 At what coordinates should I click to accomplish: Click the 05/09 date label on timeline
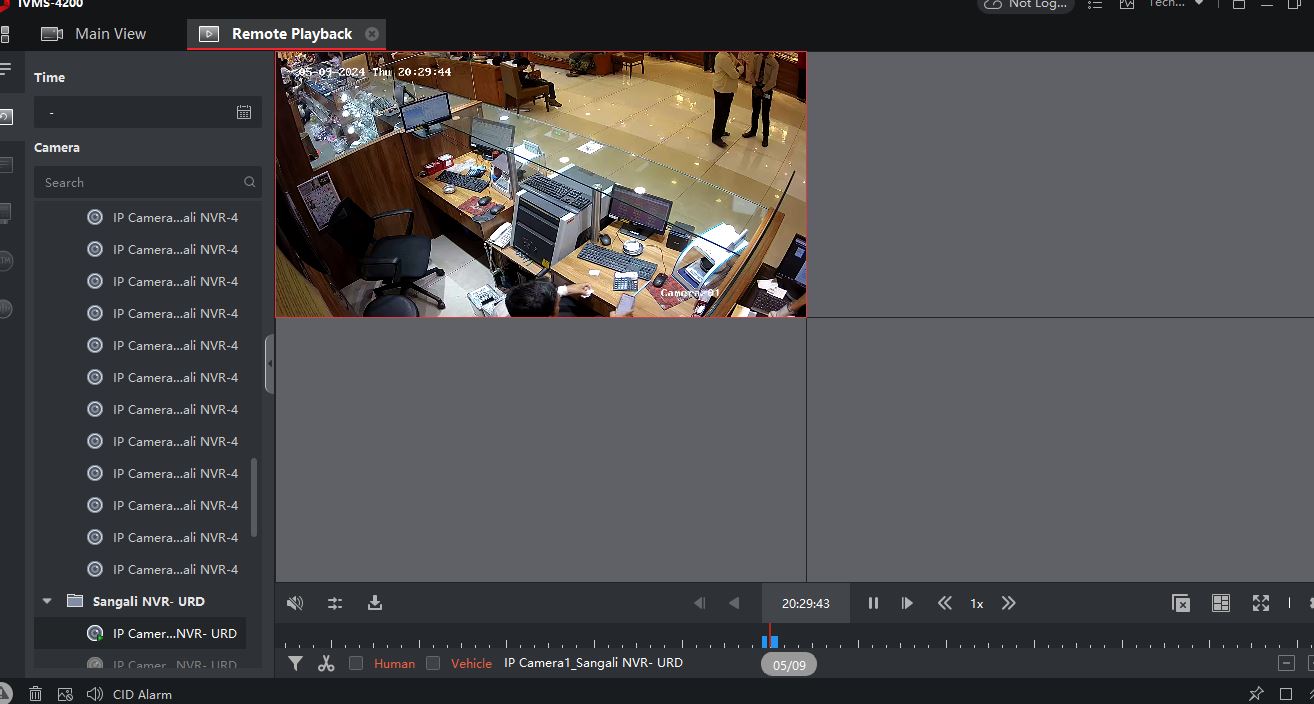(789, 665)
